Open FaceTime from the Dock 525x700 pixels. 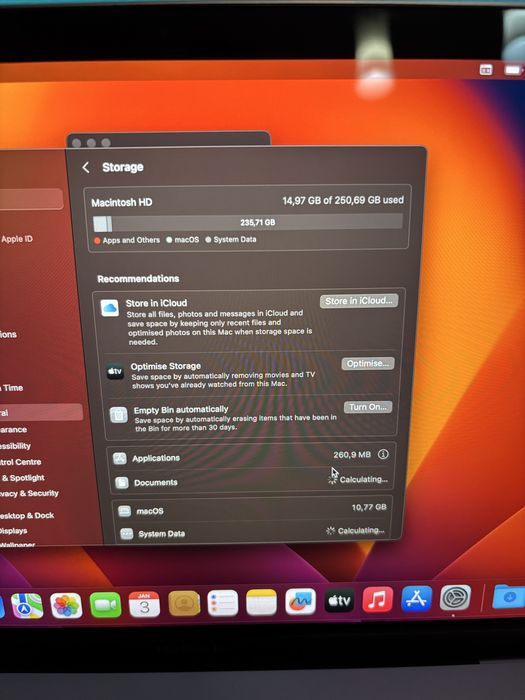[105, 605]
